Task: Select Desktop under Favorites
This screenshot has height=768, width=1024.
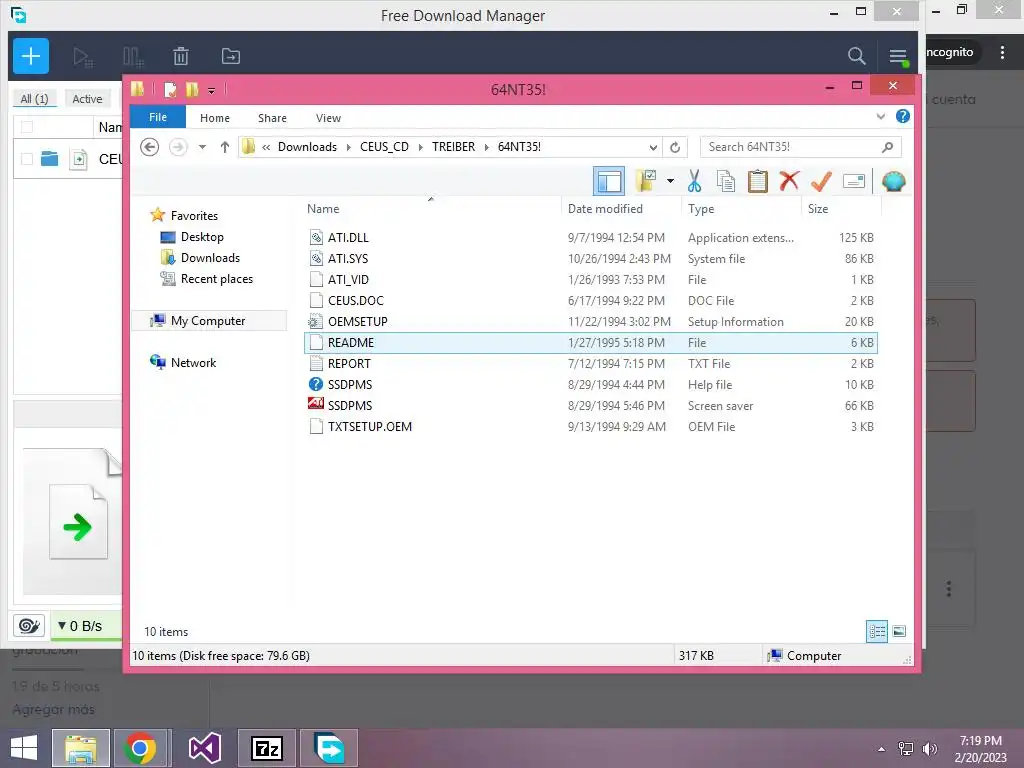Action: (x=192, y=236)
